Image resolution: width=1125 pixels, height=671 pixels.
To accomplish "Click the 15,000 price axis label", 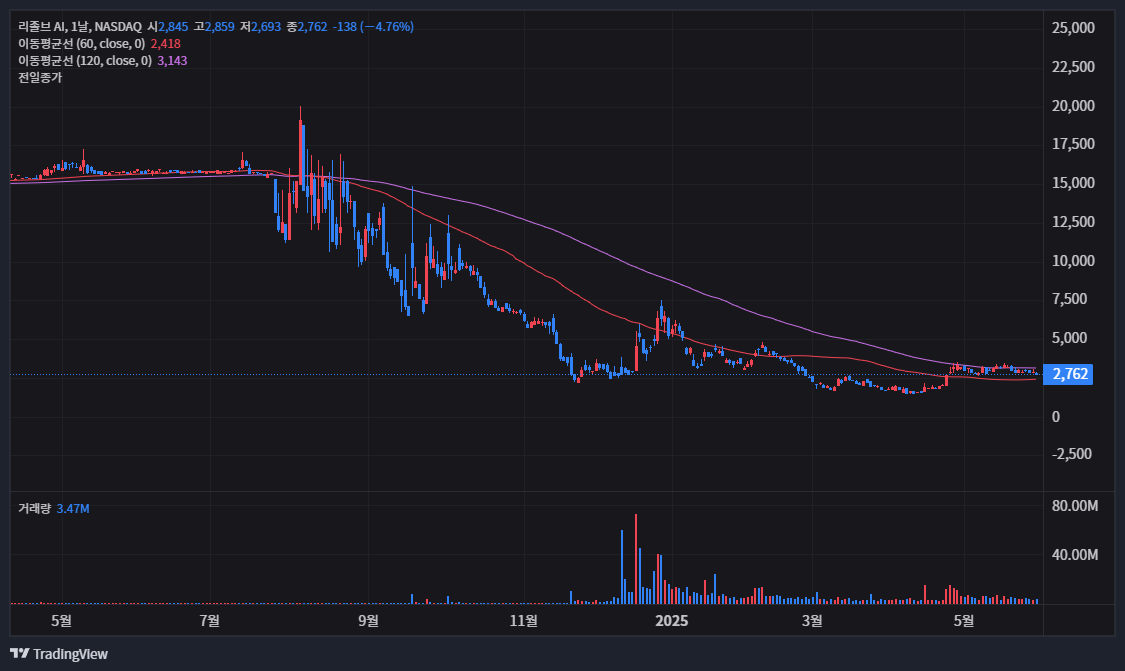I will click(x=1073, y=183).
